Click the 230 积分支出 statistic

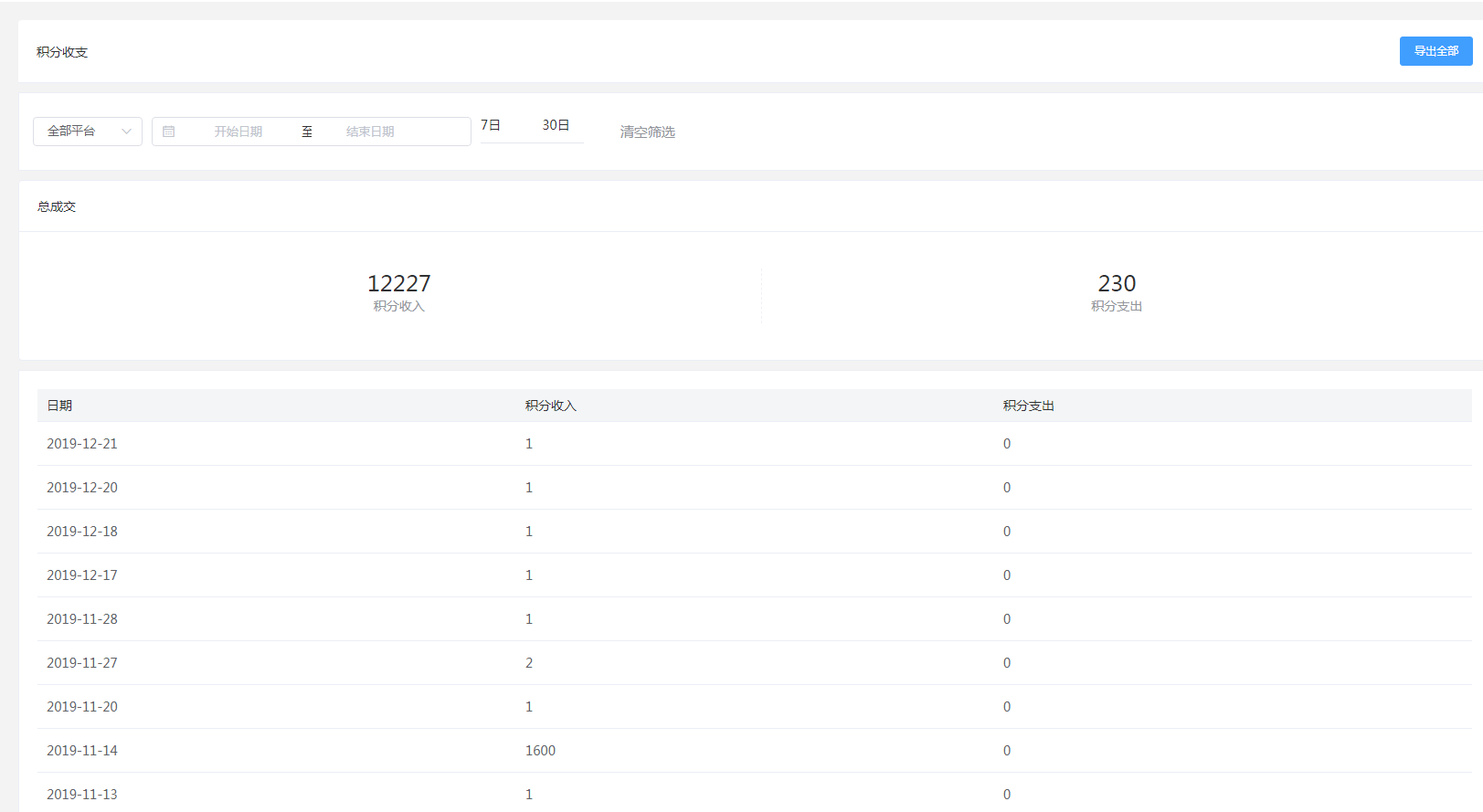click(x=1117, y=292)
